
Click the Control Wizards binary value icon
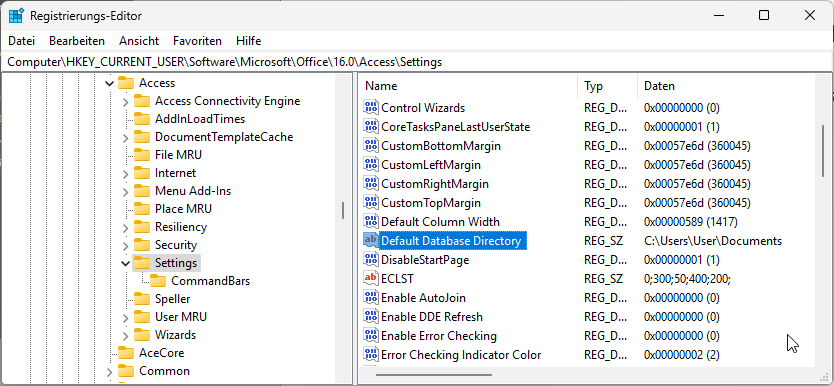(x=370, y=107)
